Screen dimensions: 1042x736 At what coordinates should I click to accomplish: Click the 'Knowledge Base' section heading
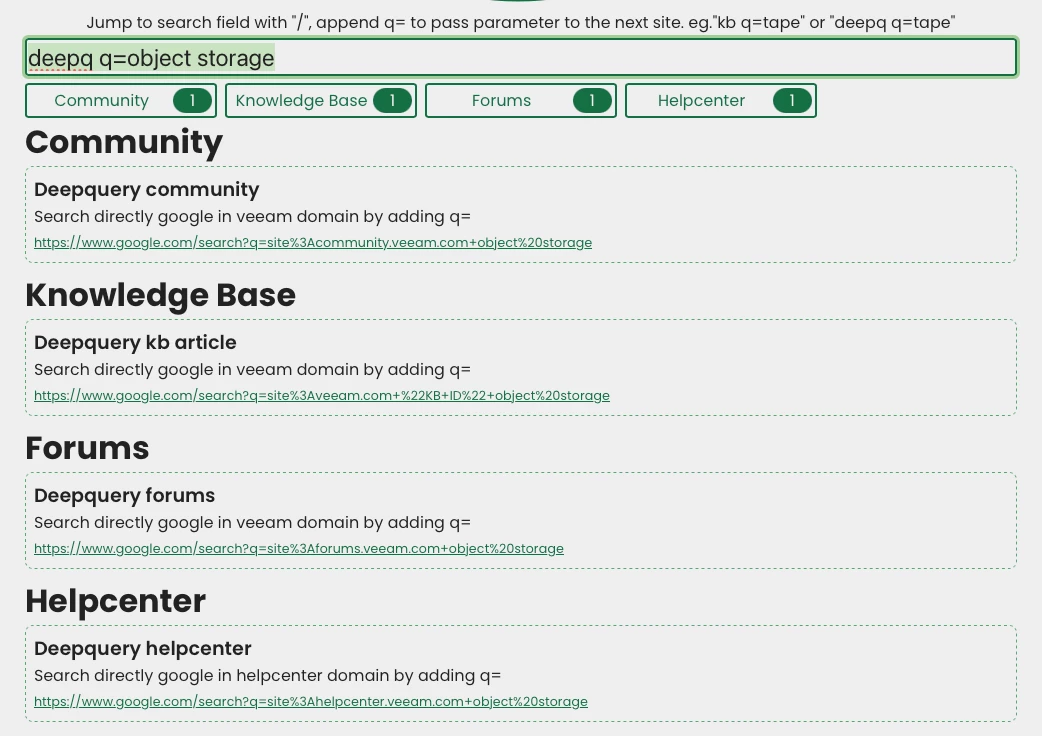click(x=161, y=295)
